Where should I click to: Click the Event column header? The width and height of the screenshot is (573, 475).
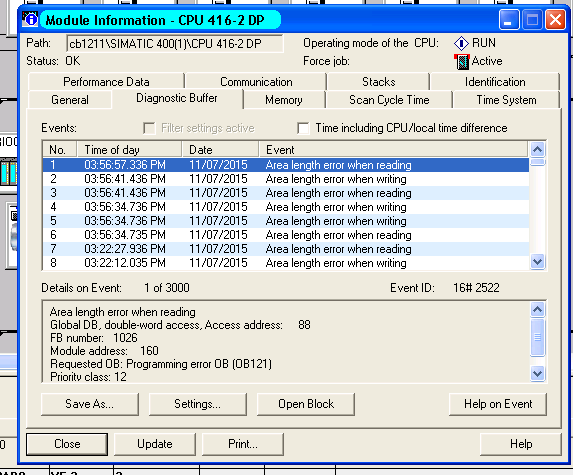(x=393, y=150)
